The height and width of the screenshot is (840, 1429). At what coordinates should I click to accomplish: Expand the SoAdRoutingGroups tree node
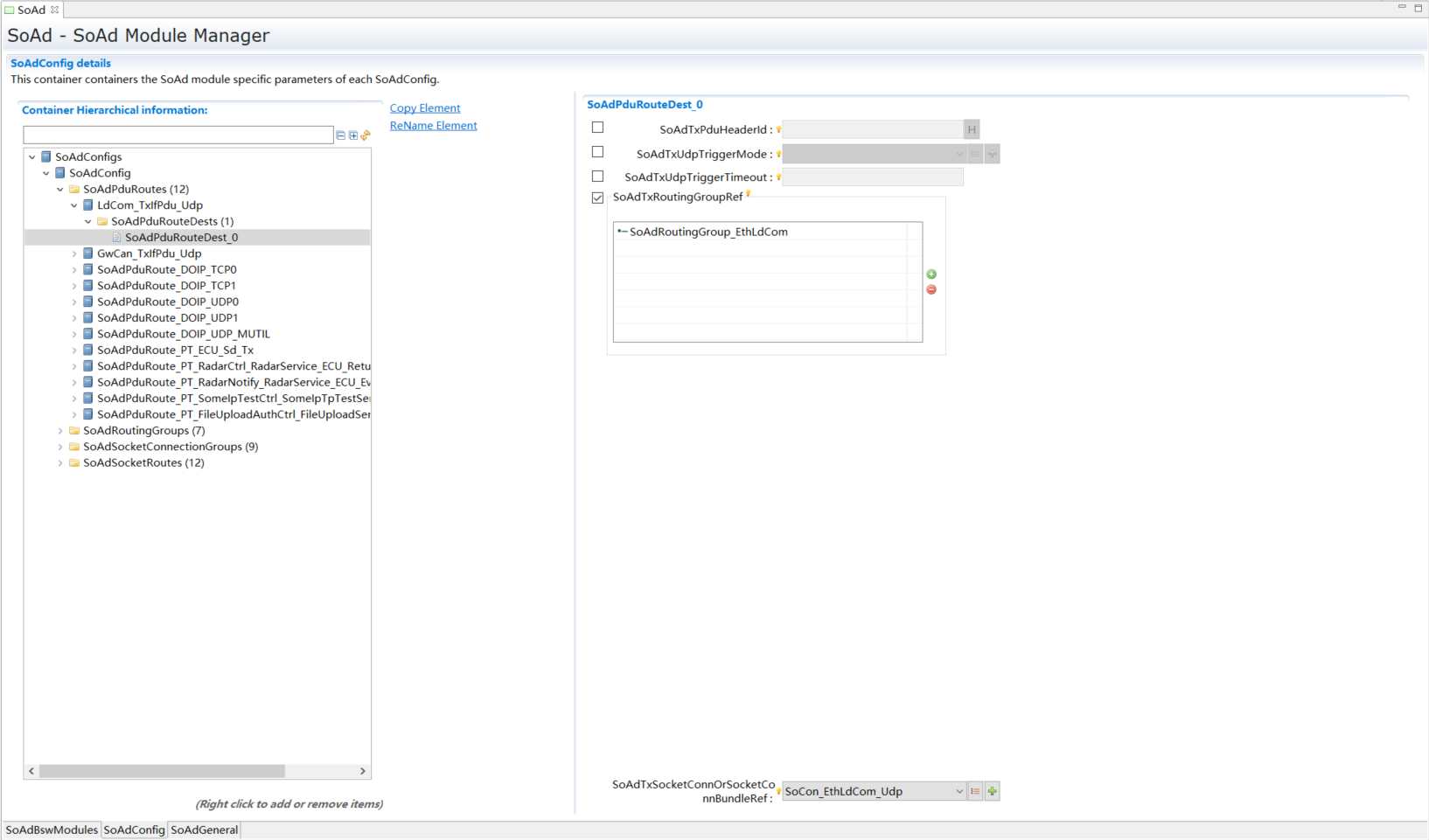[60, 431]
